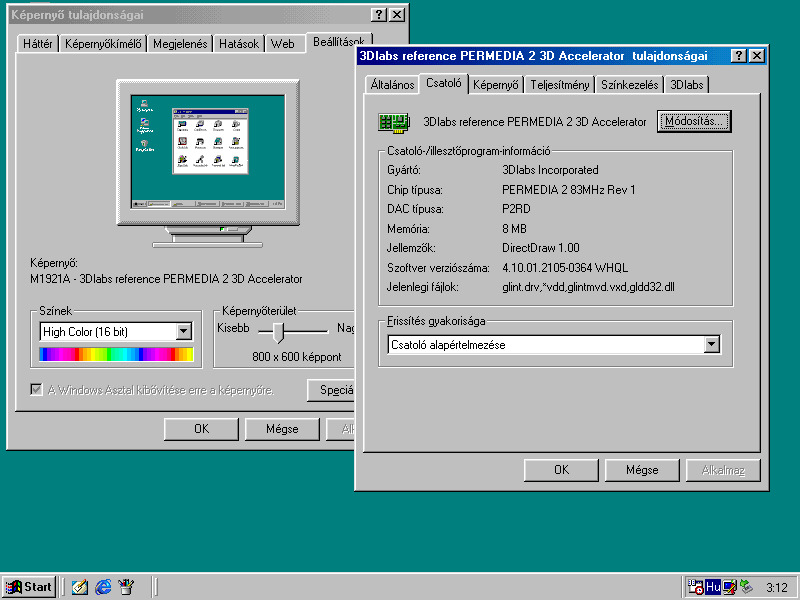Click the glint.drv file list text
Image resolution: width=800 pixels, height=600 pixels.
click(x=588, y=287)
